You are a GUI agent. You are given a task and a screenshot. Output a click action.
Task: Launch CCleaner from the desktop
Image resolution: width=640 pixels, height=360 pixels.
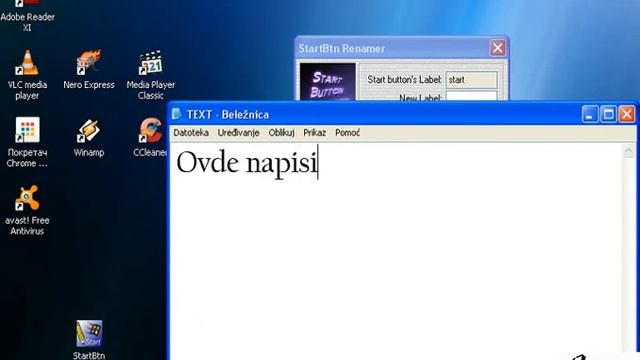(150, 138)
